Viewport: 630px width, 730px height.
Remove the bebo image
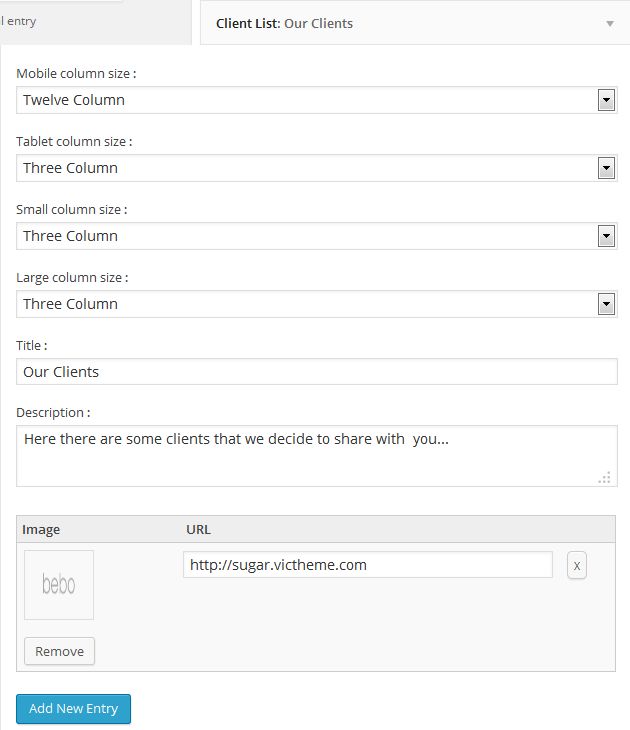coord(60,651)
